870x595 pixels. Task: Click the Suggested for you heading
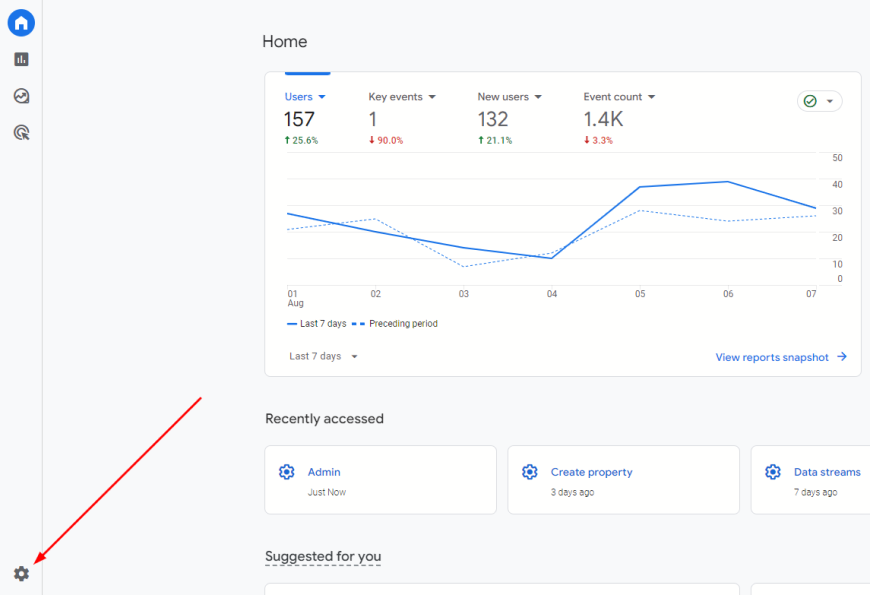point(323,556)
